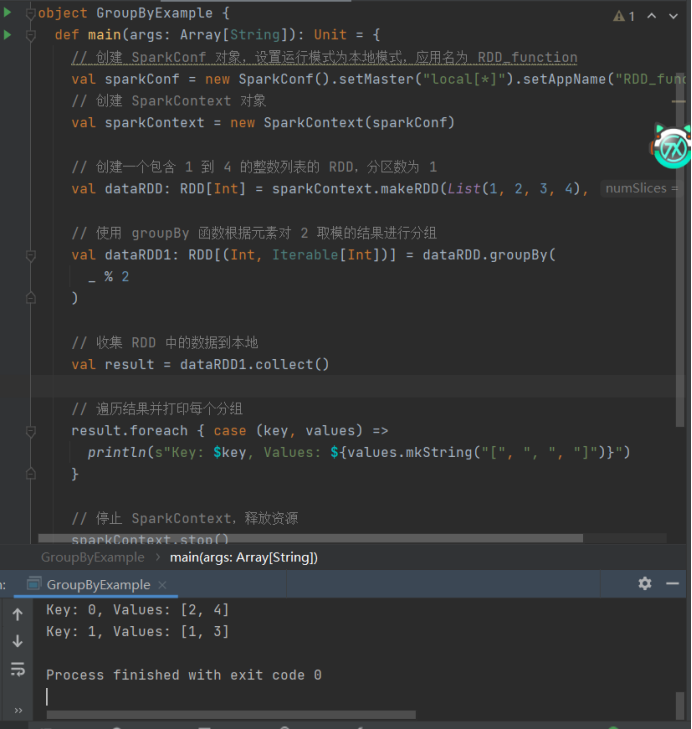Viewport: 692px width, 729px height.
Task: Click main(args: Array[String]) breadcrumb
Action: [244, 557]
